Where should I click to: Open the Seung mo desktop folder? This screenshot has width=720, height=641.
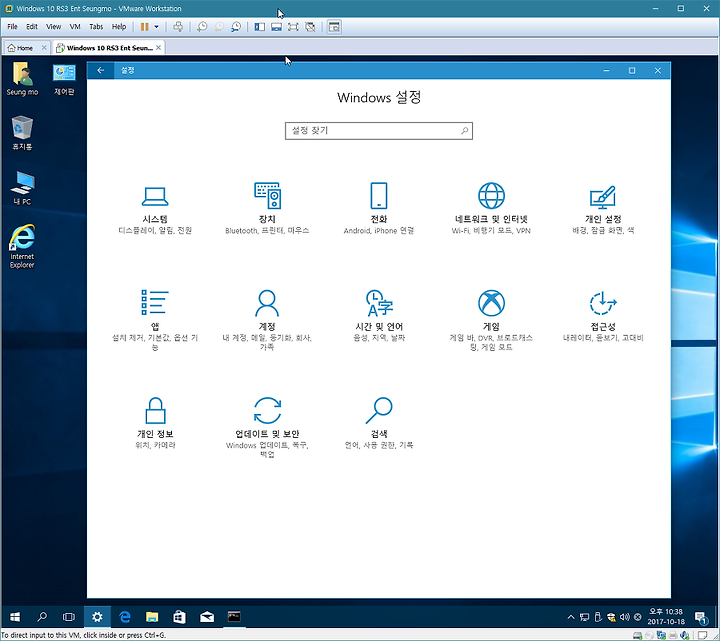[x=22, y=79]
